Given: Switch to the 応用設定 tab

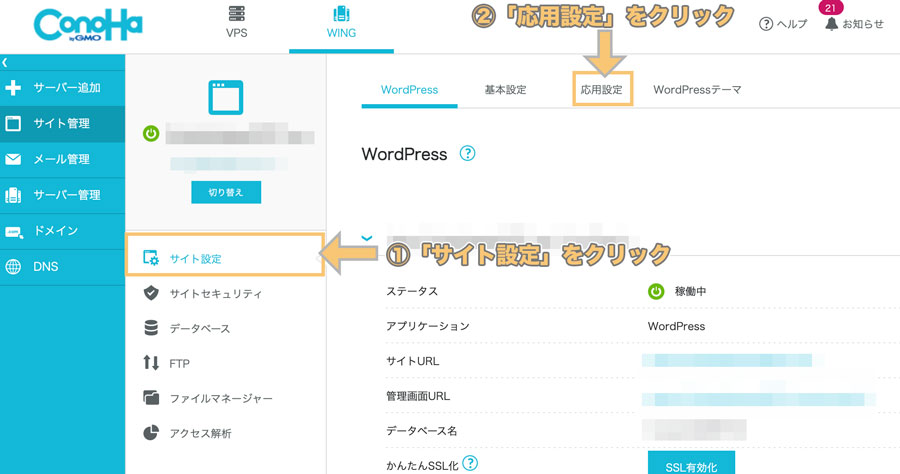Looking at the screenshot, I should tap(602, 90).
